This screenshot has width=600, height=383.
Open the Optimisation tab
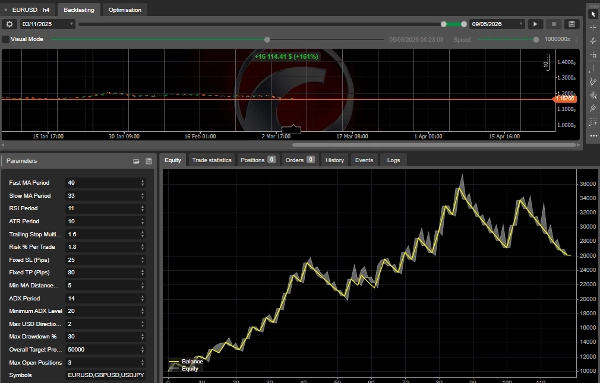[125, 10]
